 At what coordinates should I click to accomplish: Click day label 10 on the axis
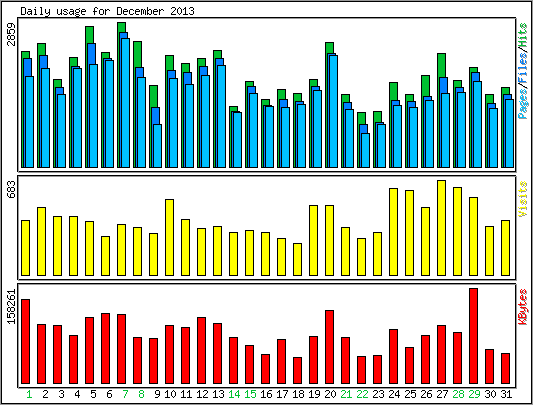[x=170, y=394]
